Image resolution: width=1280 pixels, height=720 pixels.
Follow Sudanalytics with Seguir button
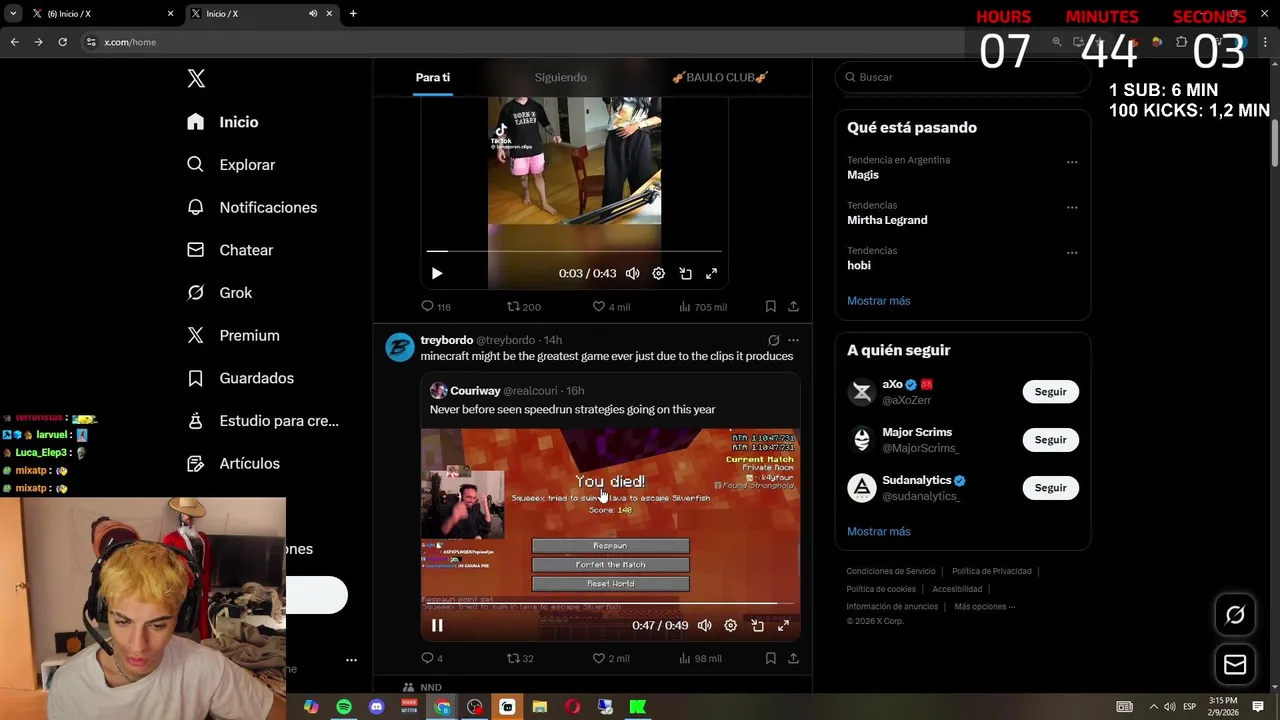click(1050, 488)
